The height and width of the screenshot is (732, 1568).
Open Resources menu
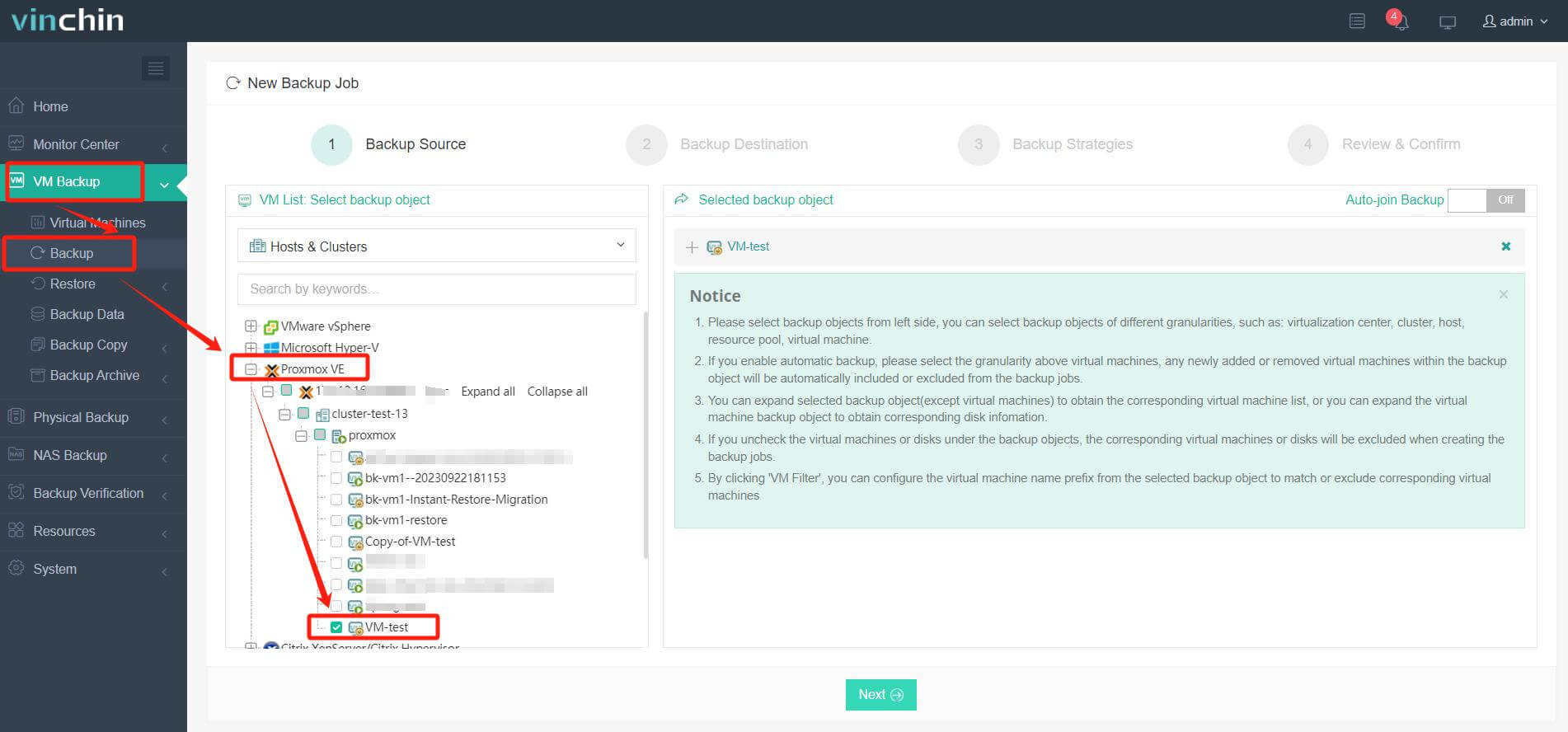point(64,531)
